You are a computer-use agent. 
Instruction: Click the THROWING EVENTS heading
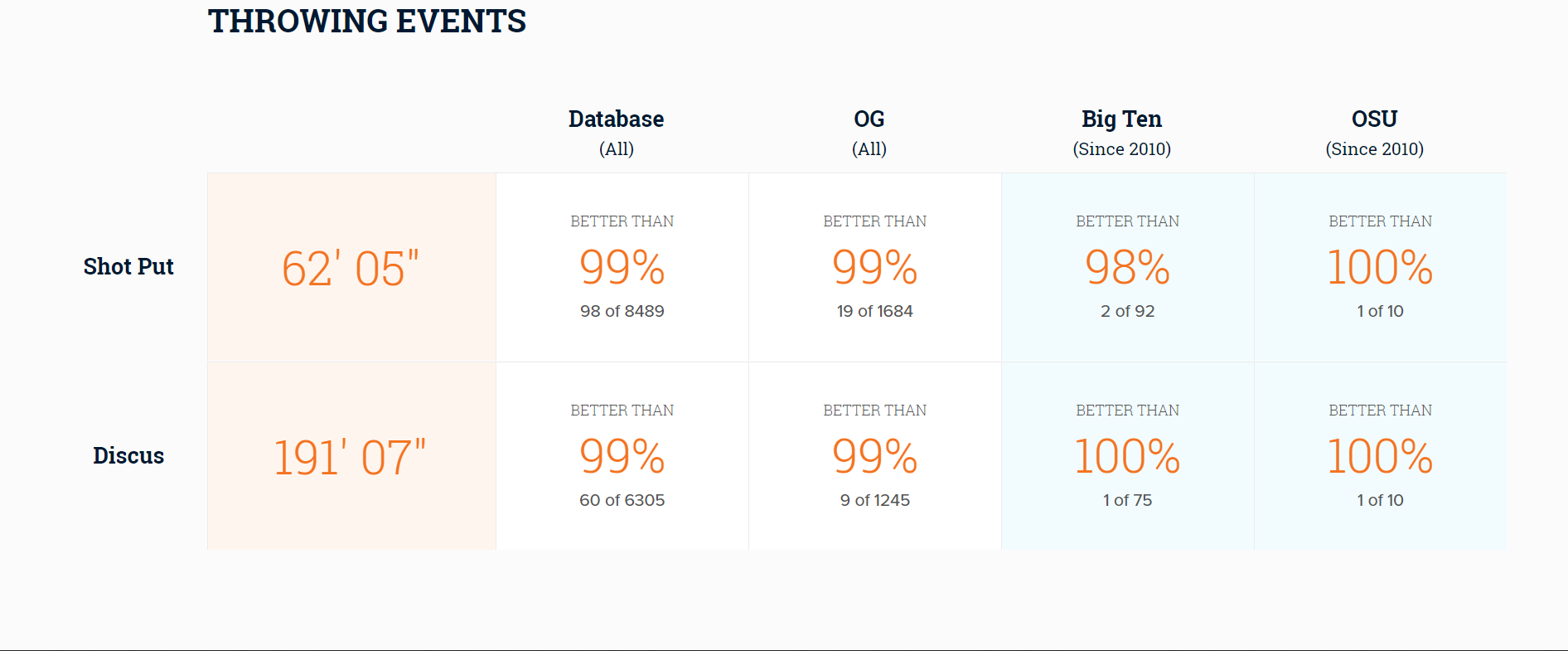pos(367,22)
